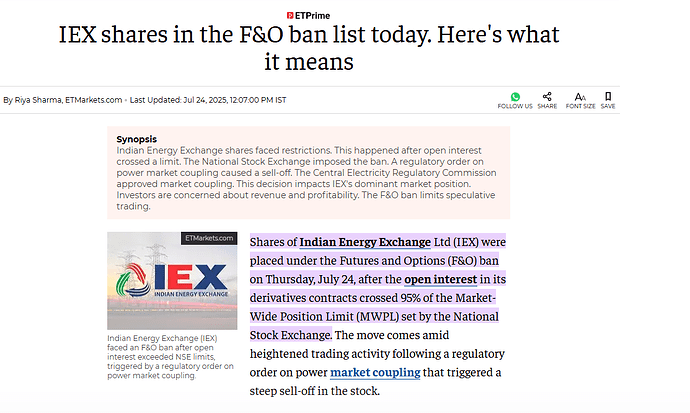Click the SAVE label
The height and width of the screenshot is (413, 690).
pyautogui.click(x=608, y=106)
